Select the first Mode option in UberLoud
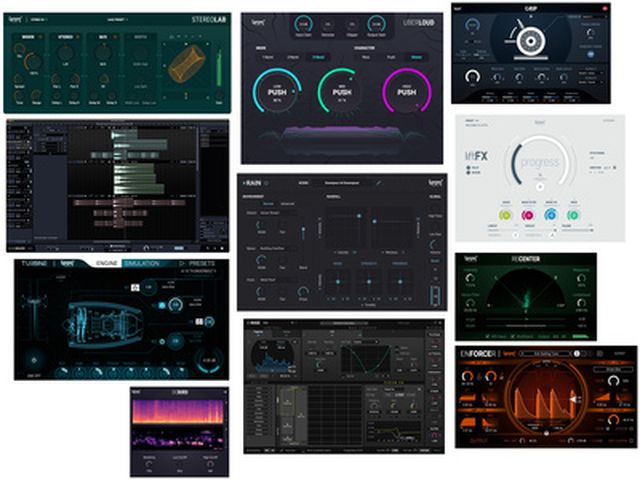This screenshot has width=640, height=480. (268, 57)
